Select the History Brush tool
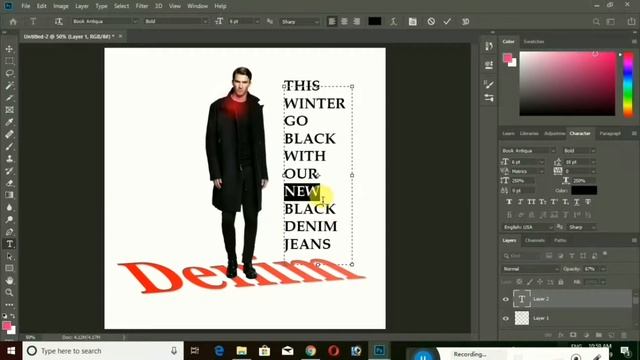 [x=9, y=171]
